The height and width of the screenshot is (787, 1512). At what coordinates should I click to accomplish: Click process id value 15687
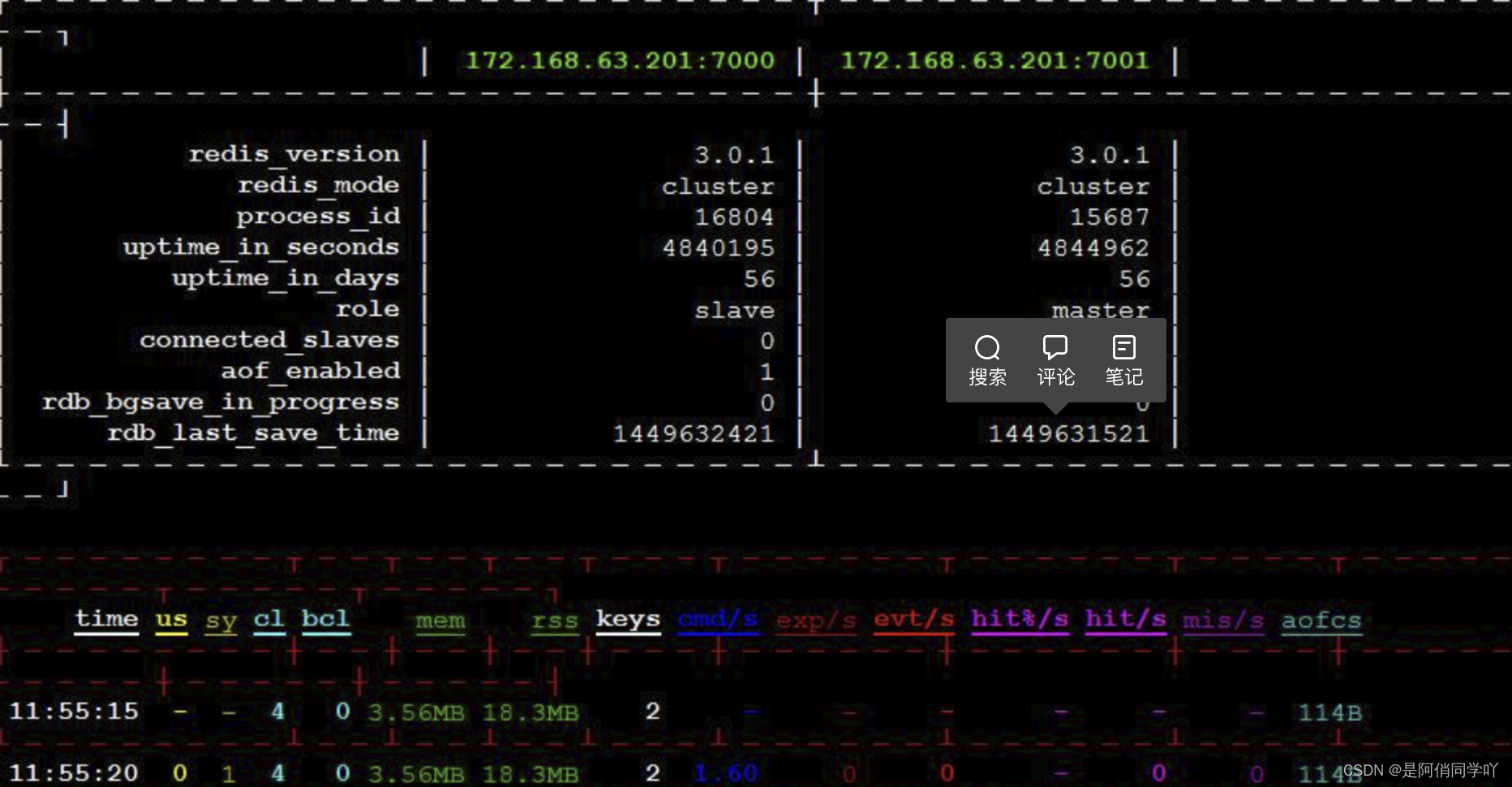[1110, 217]
